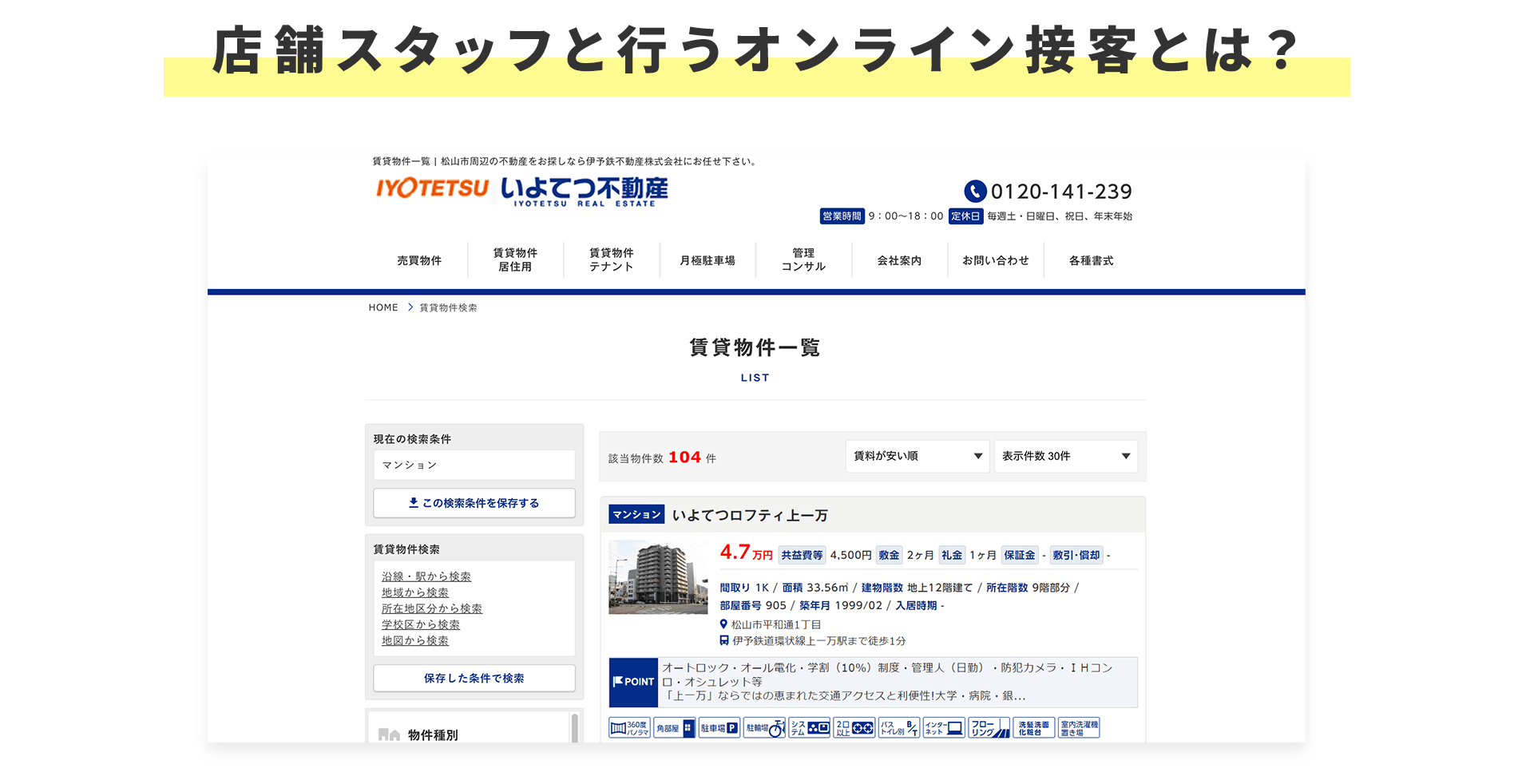Click the 駐車場 P feature icon
The image size is (1514, 784).
[x=719, y=728]
